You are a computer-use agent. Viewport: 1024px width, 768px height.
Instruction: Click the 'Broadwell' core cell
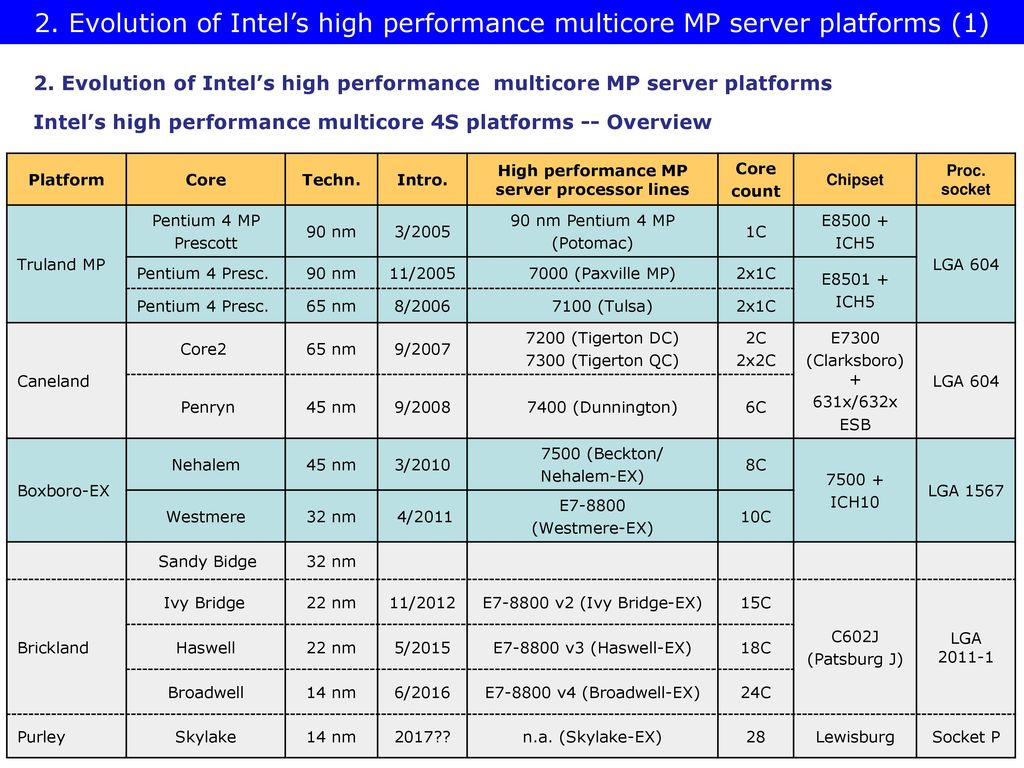tap(206, 692)
